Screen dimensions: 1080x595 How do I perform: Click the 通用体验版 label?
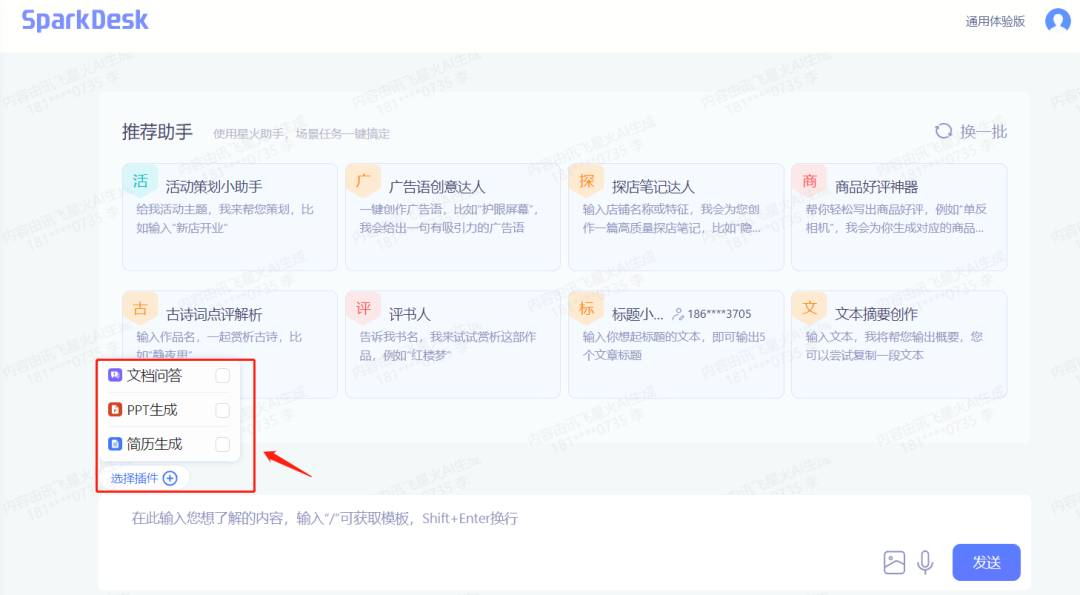(995, 21)
